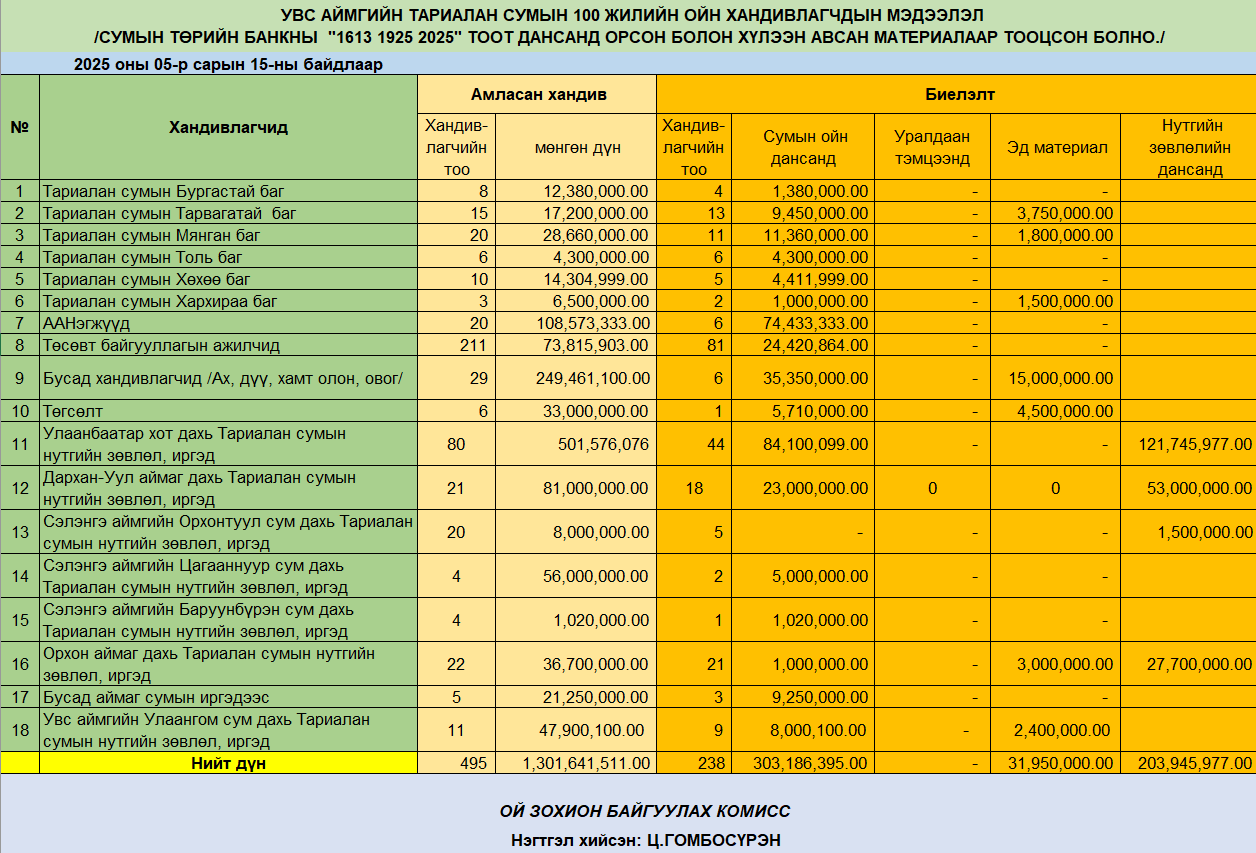This screenshot has height=853, width=1256.
Task: Select the value "501,576,076"
Action: tap(601, 444)
